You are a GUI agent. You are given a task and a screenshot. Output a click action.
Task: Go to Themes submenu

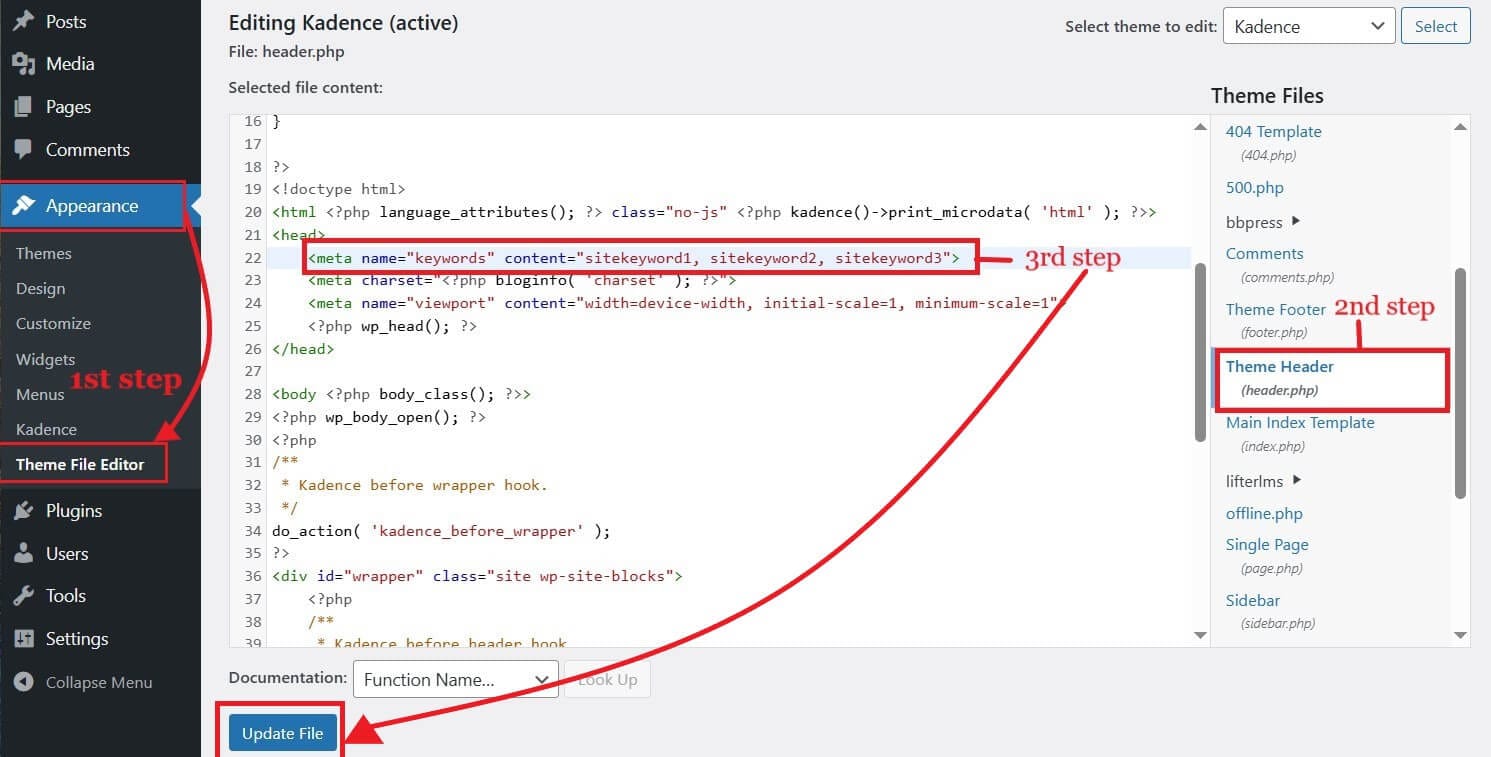44,254
